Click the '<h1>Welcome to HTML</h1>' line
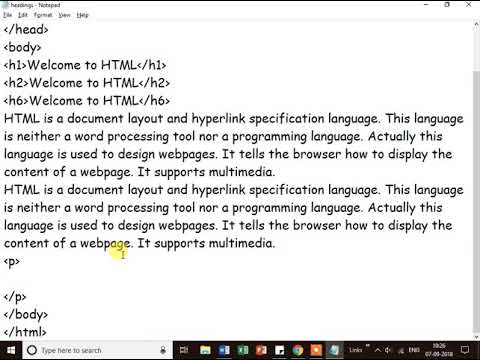The width and height of the screenshot is (480, 360). pyautogui.click(x=85, y=65)
